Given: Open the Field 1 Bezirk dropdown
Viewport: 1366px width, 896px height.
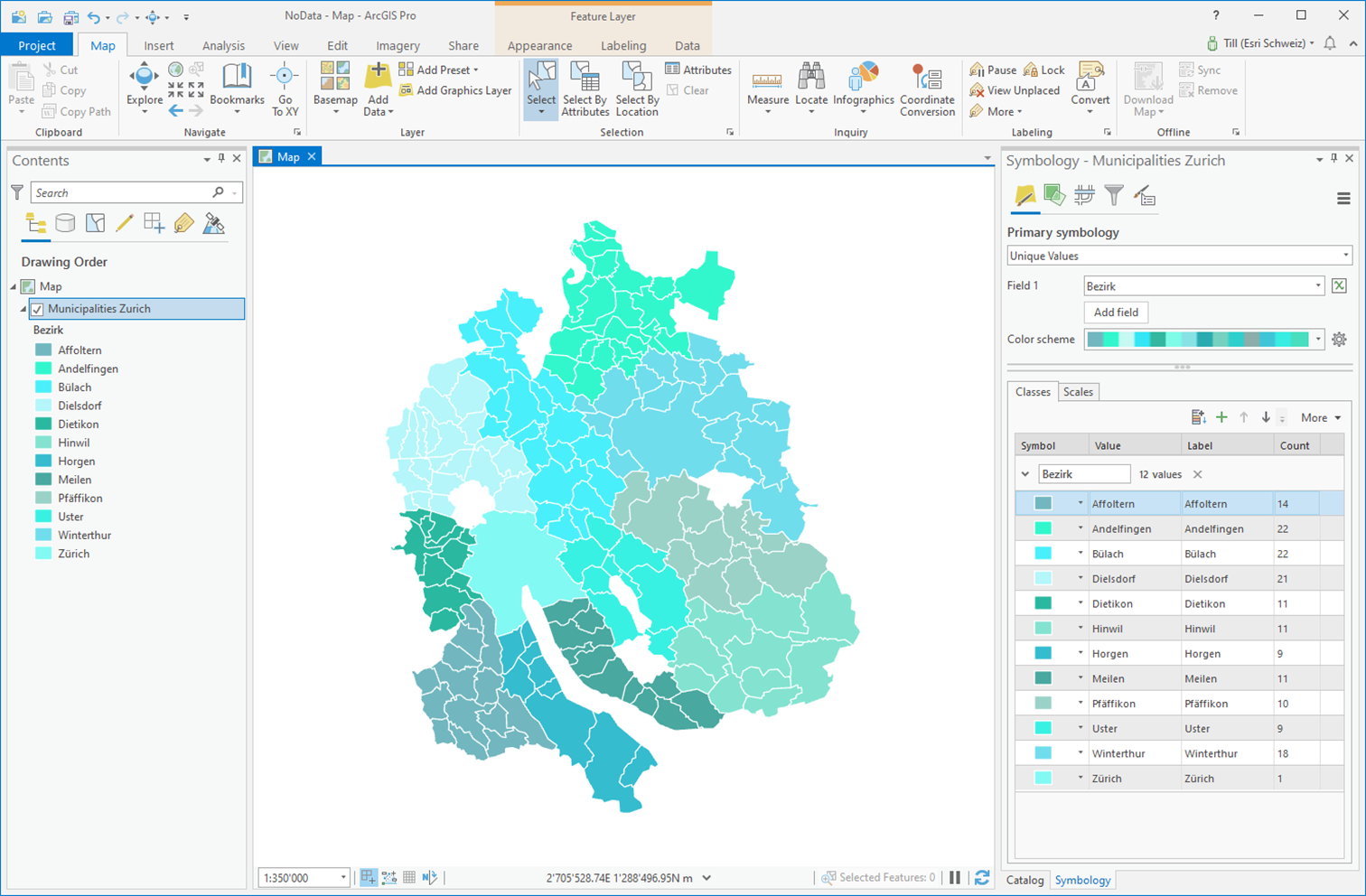Looking at the screenshot, I should pyautogui.click(x=1204, y=286).
